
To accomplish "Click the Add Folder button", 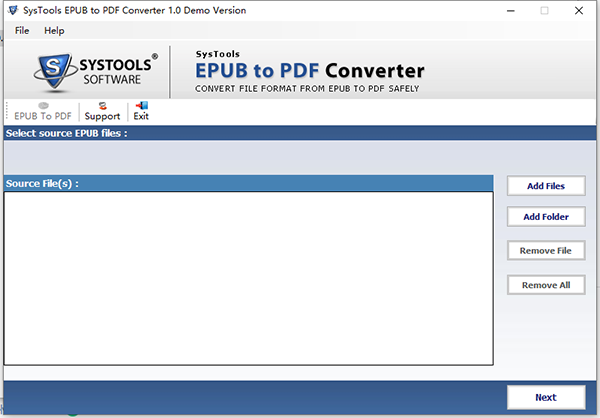I will (x=546, y=217).
